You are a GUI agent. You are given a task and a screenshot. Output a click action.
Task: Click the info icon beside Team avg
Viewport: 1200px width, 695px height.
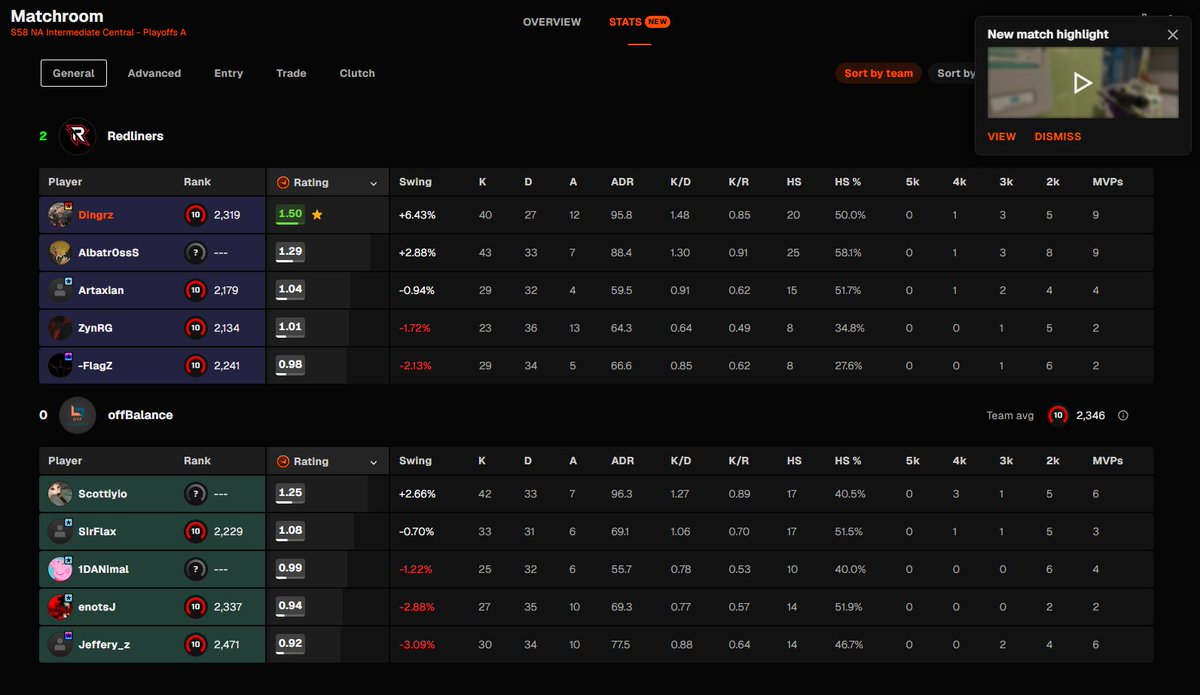[1123, 415]
